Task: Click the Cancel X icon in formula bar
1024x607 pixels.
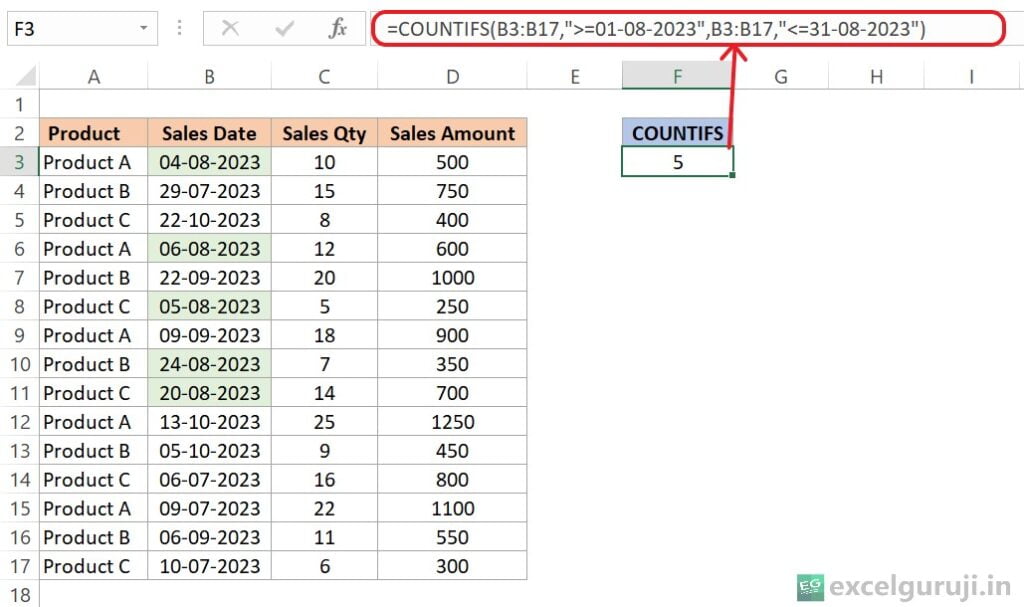Action: click(x=230, y=29)
